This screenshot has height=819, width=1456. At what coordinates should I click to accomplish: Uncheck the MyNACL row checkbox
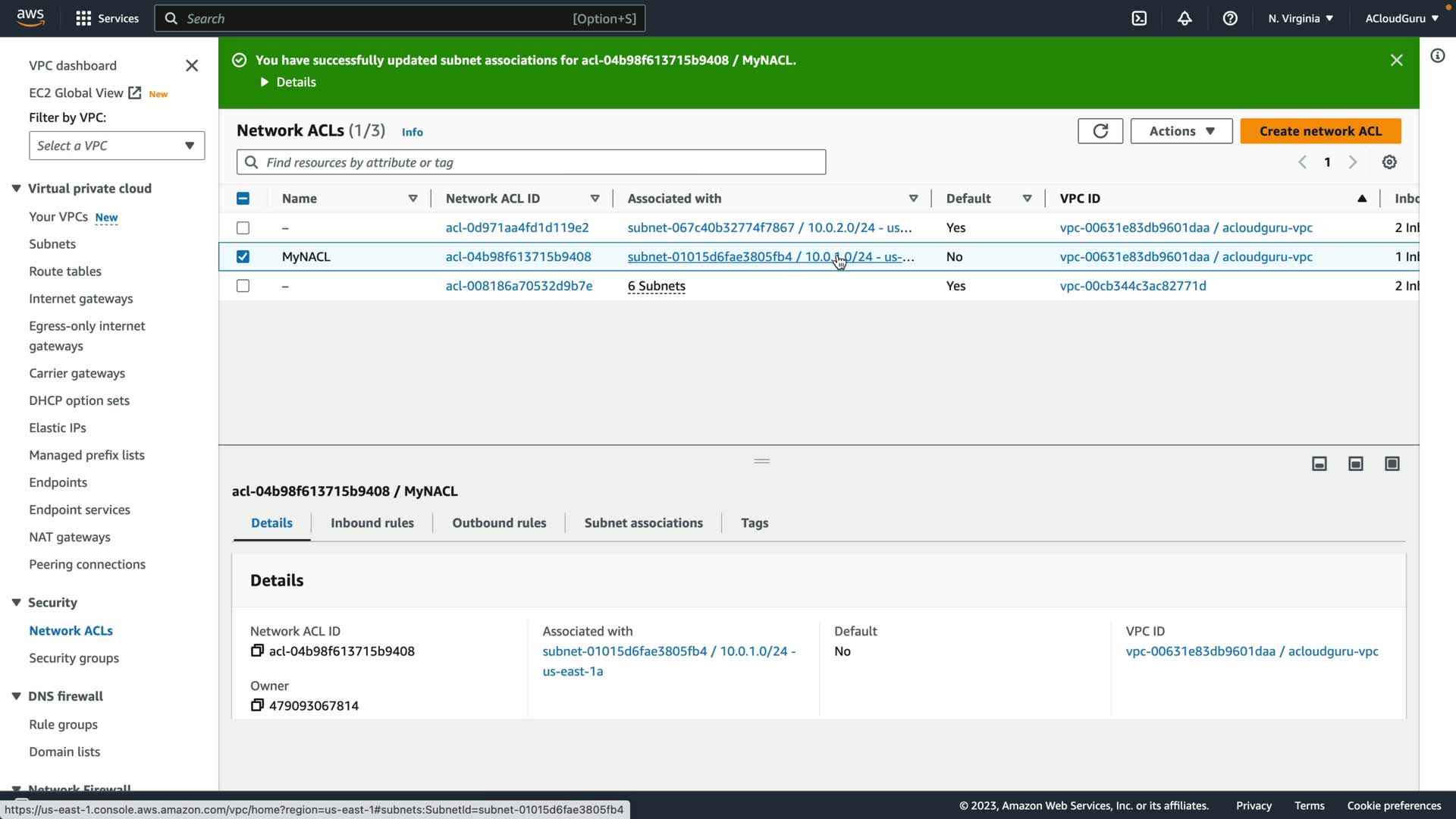point(243,256)
